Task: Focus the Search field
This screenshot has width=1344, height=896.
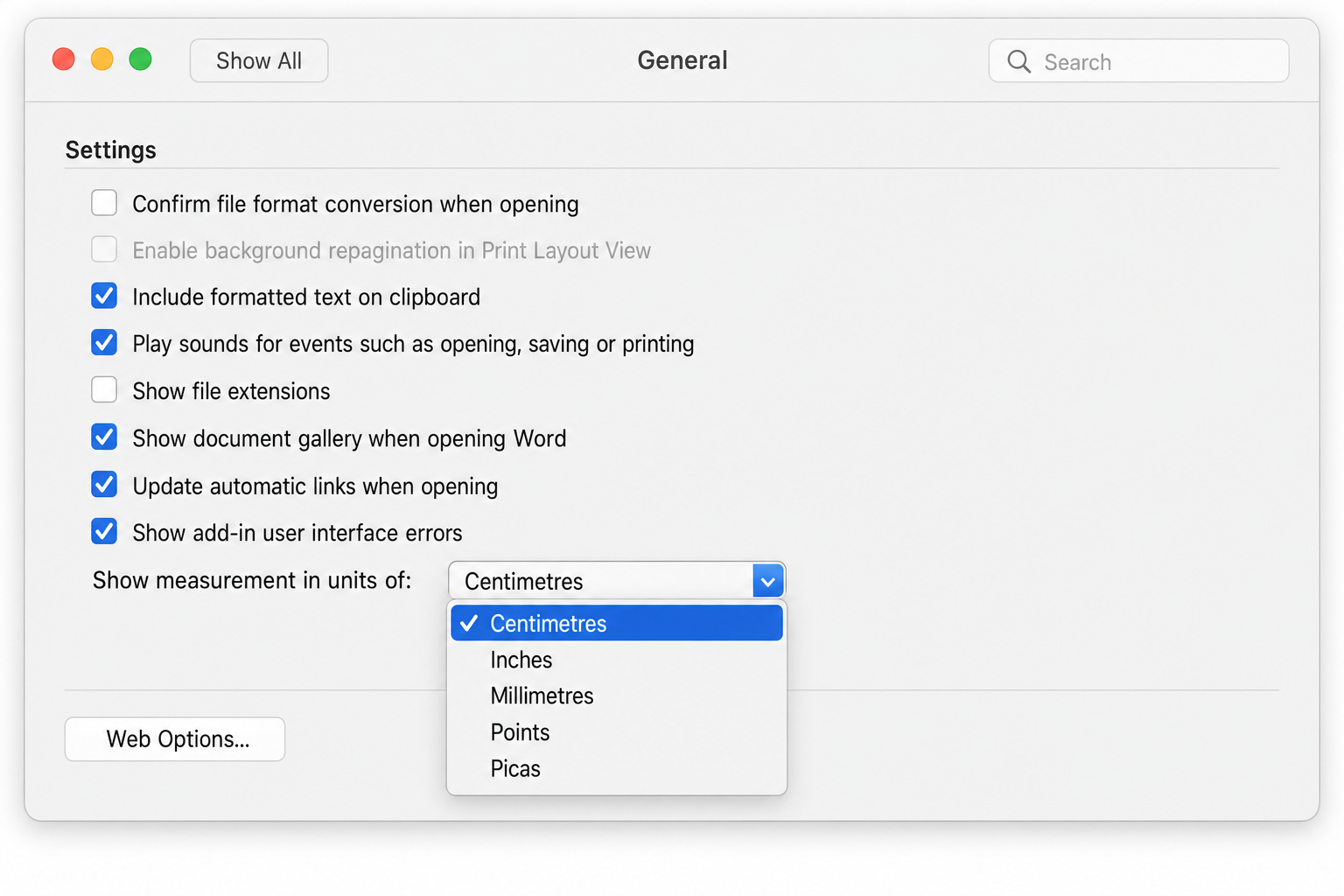Action: click(x=1138, y=60)
